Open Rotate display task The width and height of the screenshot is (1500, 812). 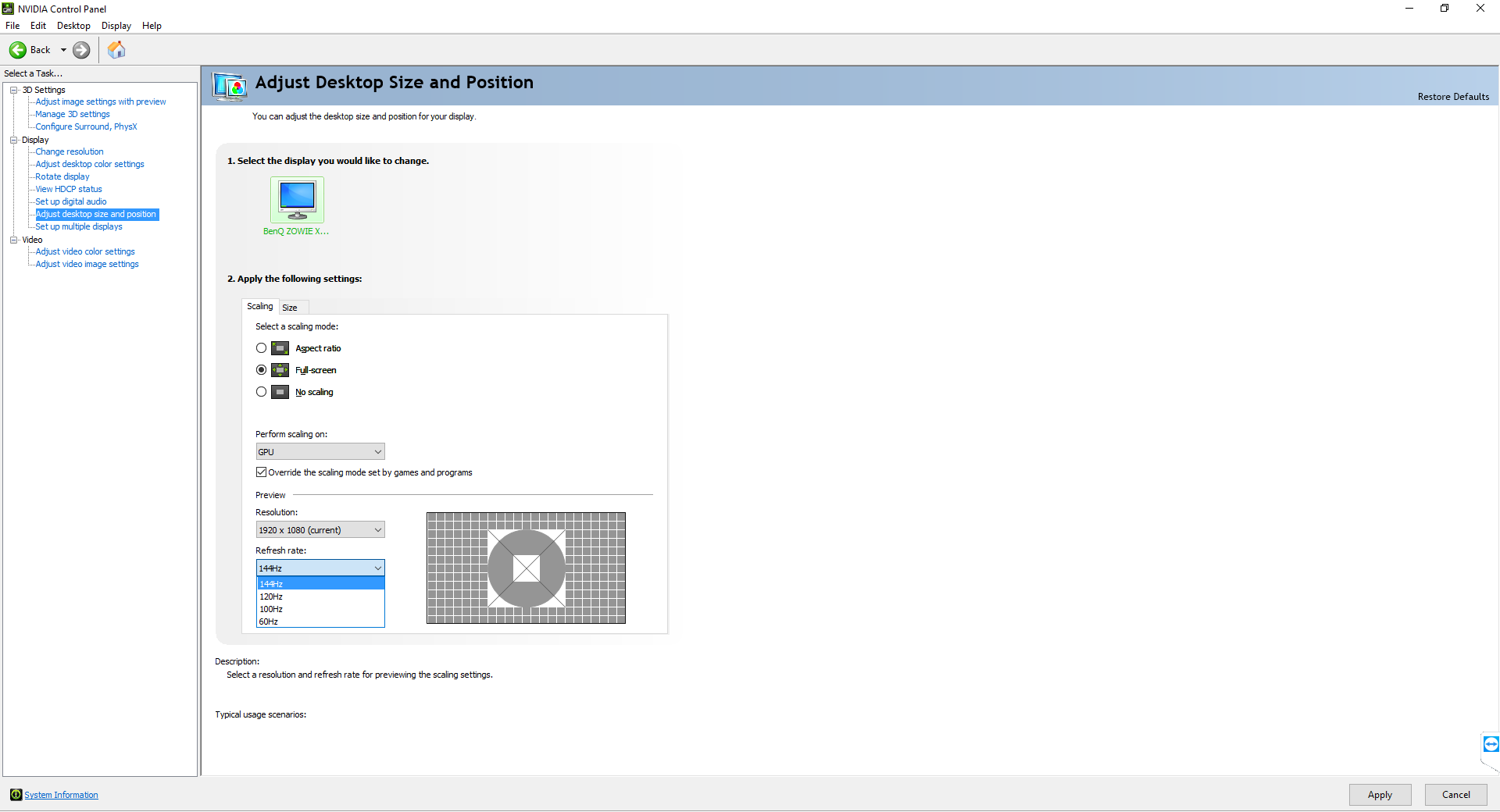(x=62, y=176)
